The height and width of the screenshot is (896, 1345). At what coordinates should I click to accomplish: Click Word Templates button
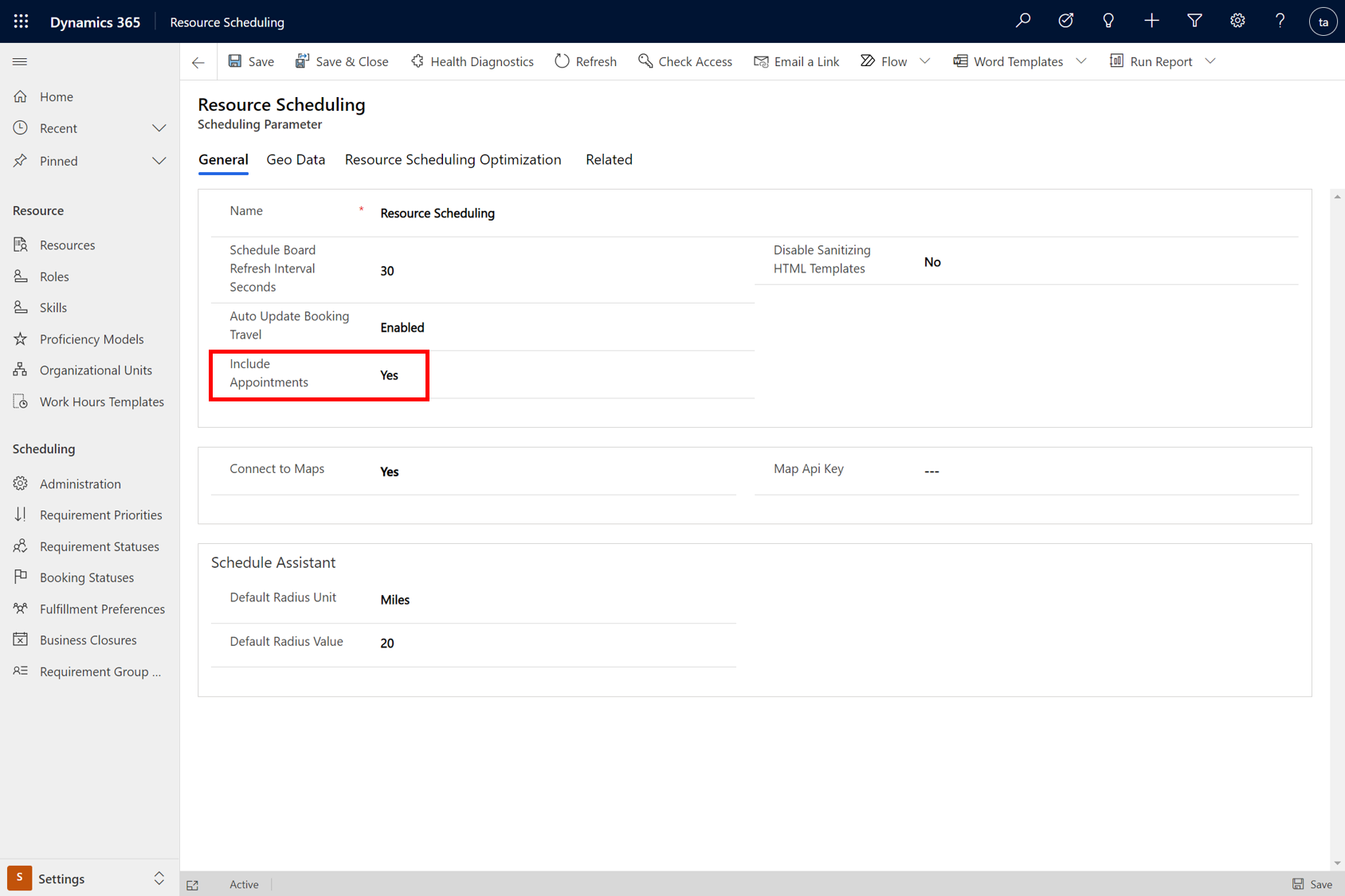(1009, 61)
